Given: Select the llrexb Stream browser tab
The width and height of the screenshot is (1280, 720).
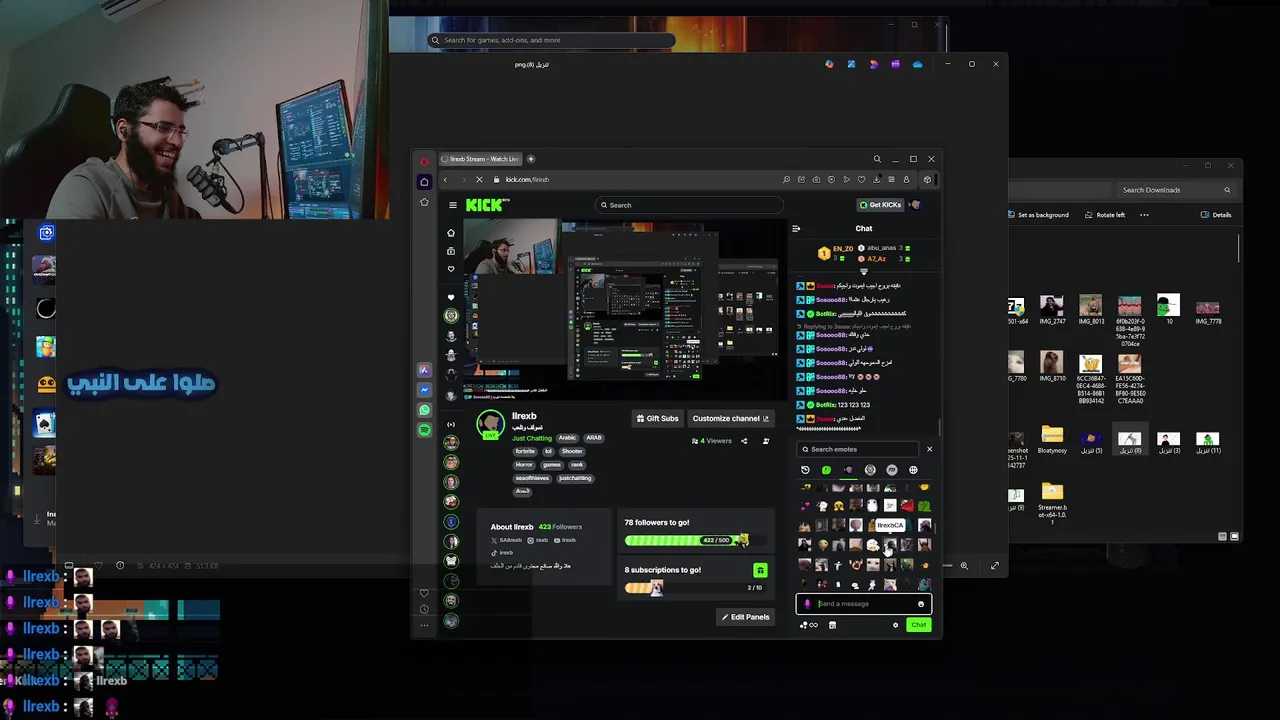Looking at the screenshot, I should point(480,159).
